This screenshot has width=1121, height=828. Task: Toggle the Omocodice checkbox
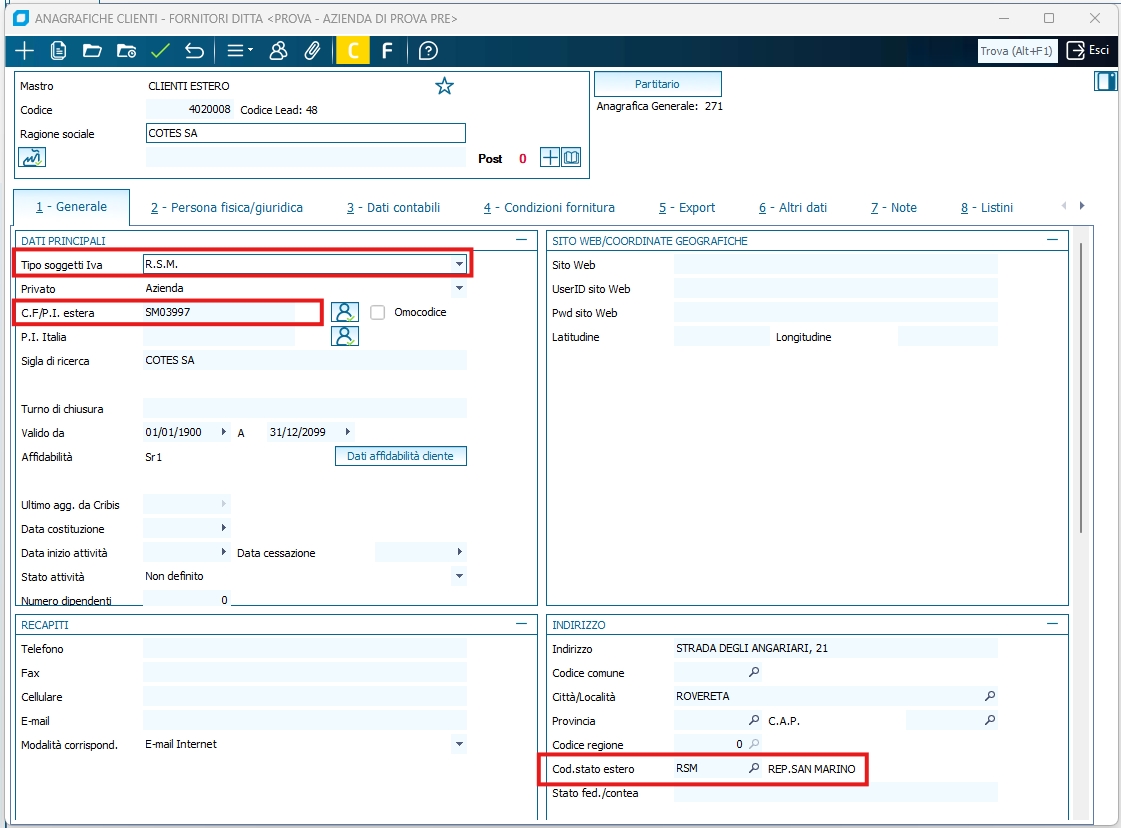coord(377,312)
